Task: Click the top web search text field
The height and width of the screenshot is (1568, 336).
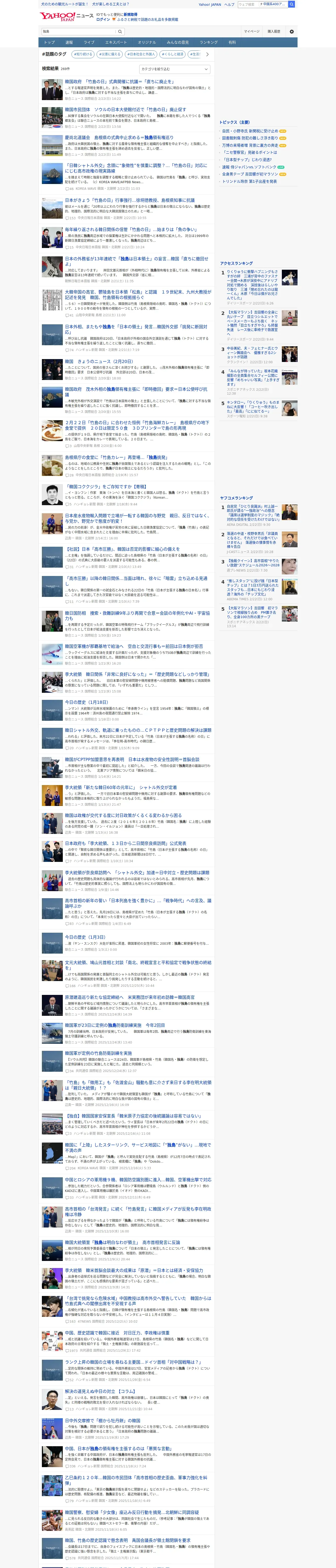Action: tap(248, 4)
